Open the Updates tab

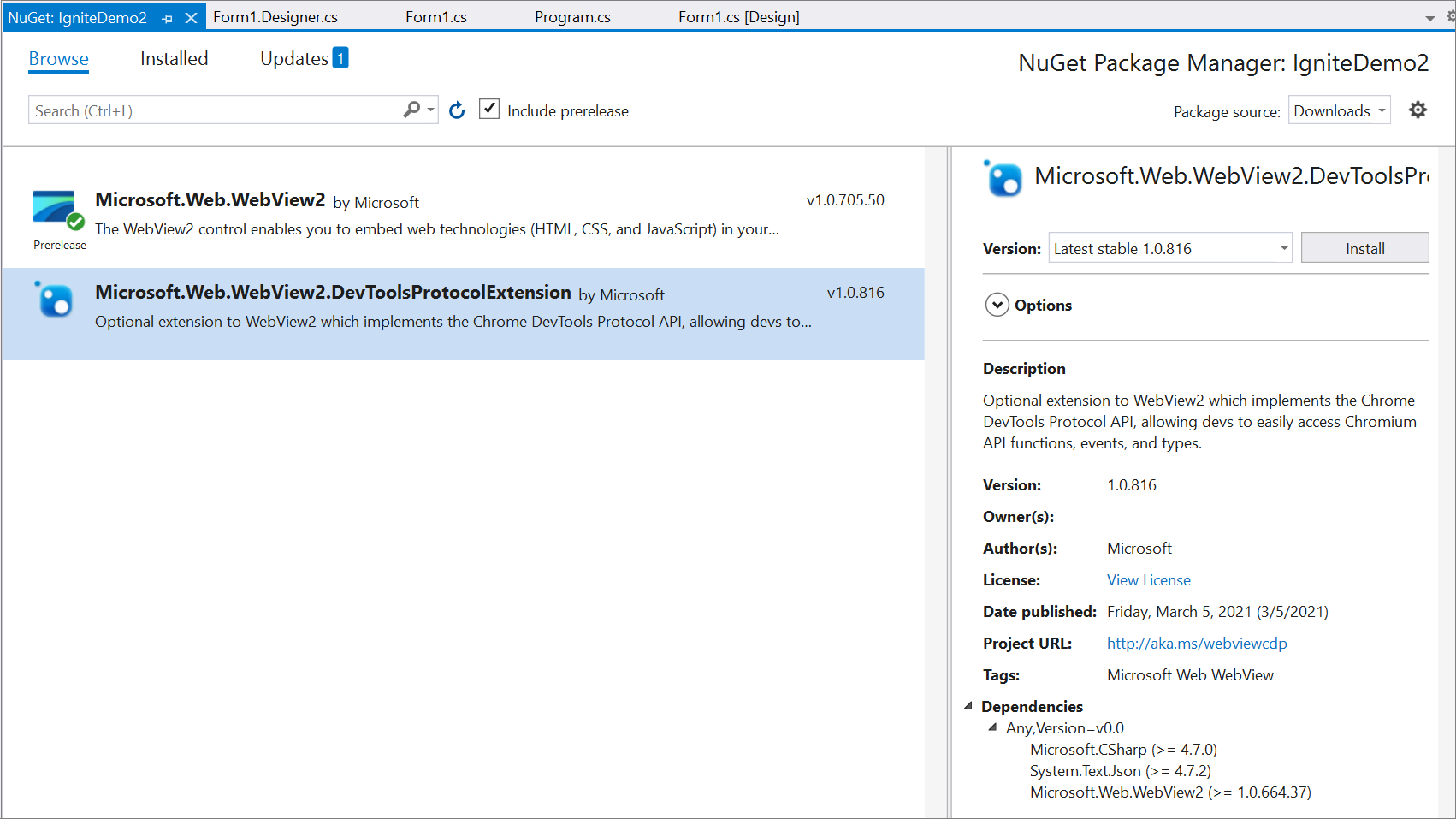click(294, 58)
